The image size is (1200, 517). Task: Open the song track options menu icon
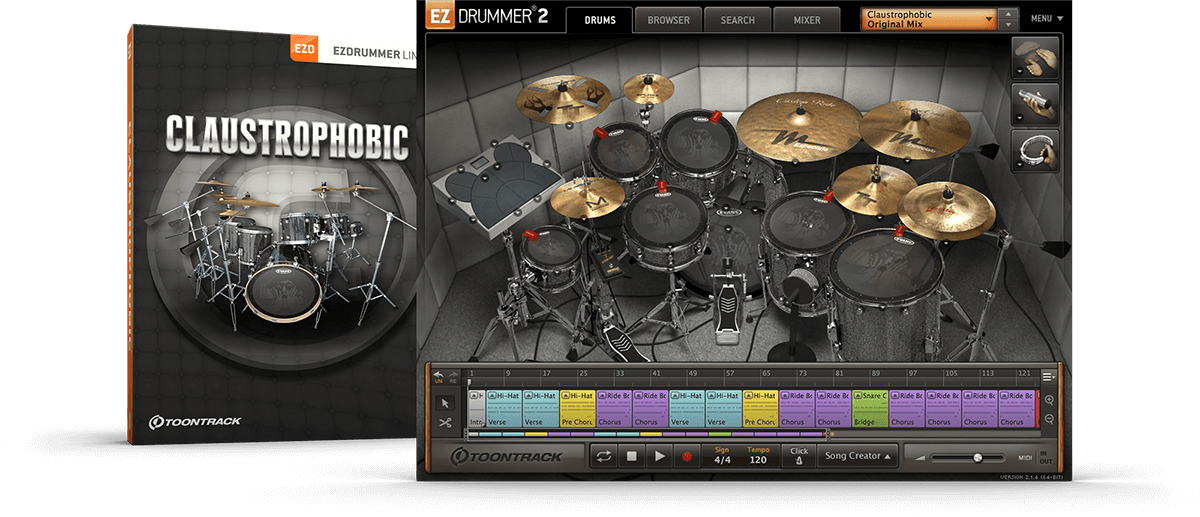(1048, 376)
